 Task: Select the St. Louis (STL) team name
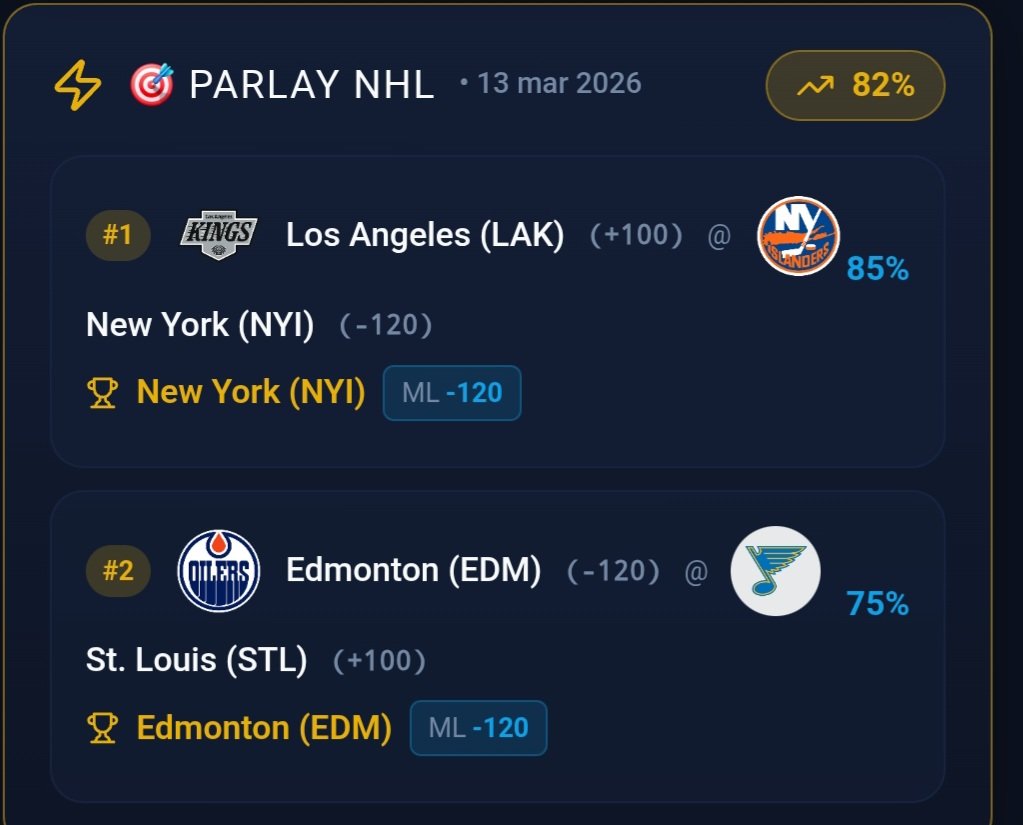(x=197, y=660)
